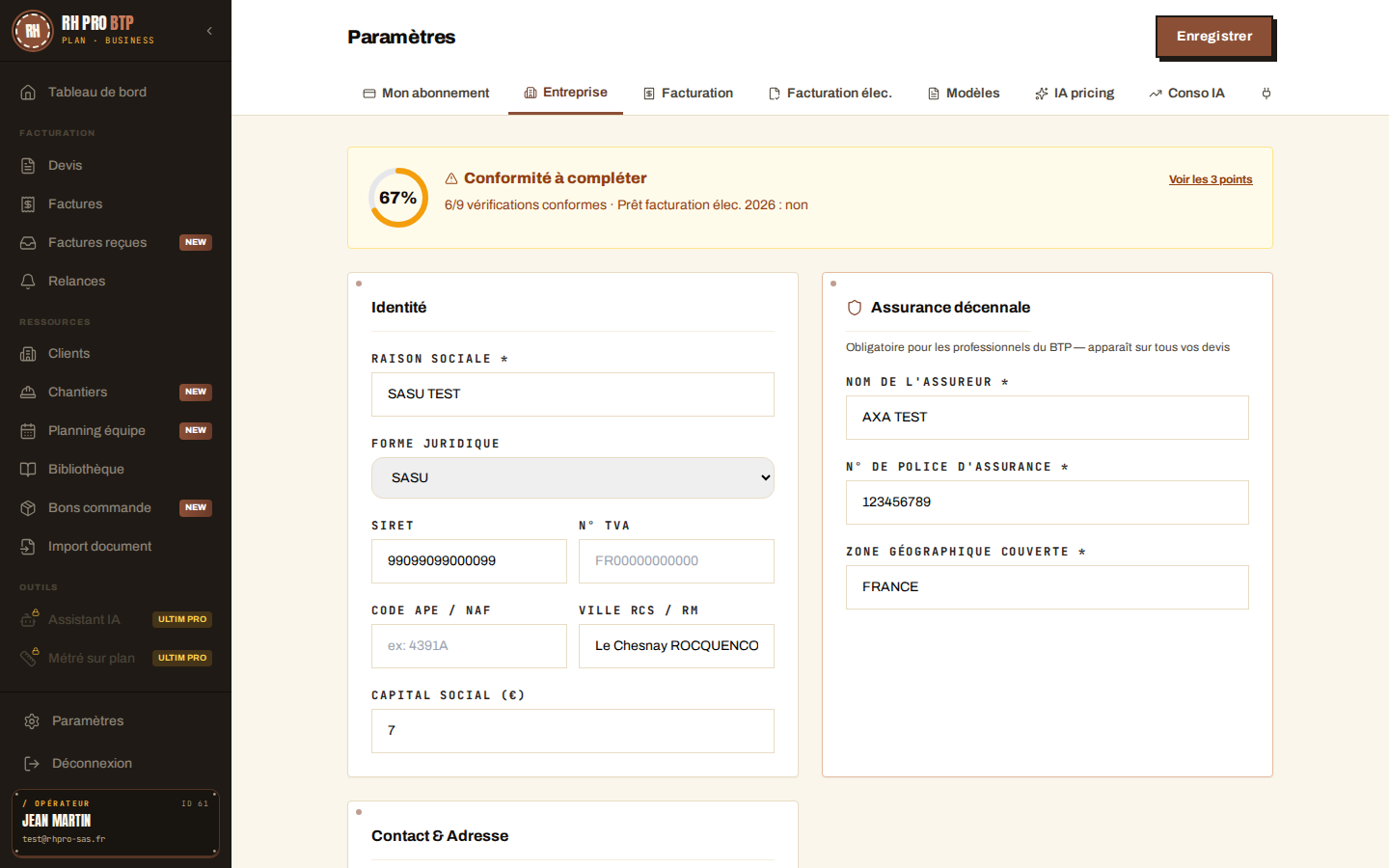
Task: Follow the 'Voir les 3 points' link
Action: [x=1211, y=179]
